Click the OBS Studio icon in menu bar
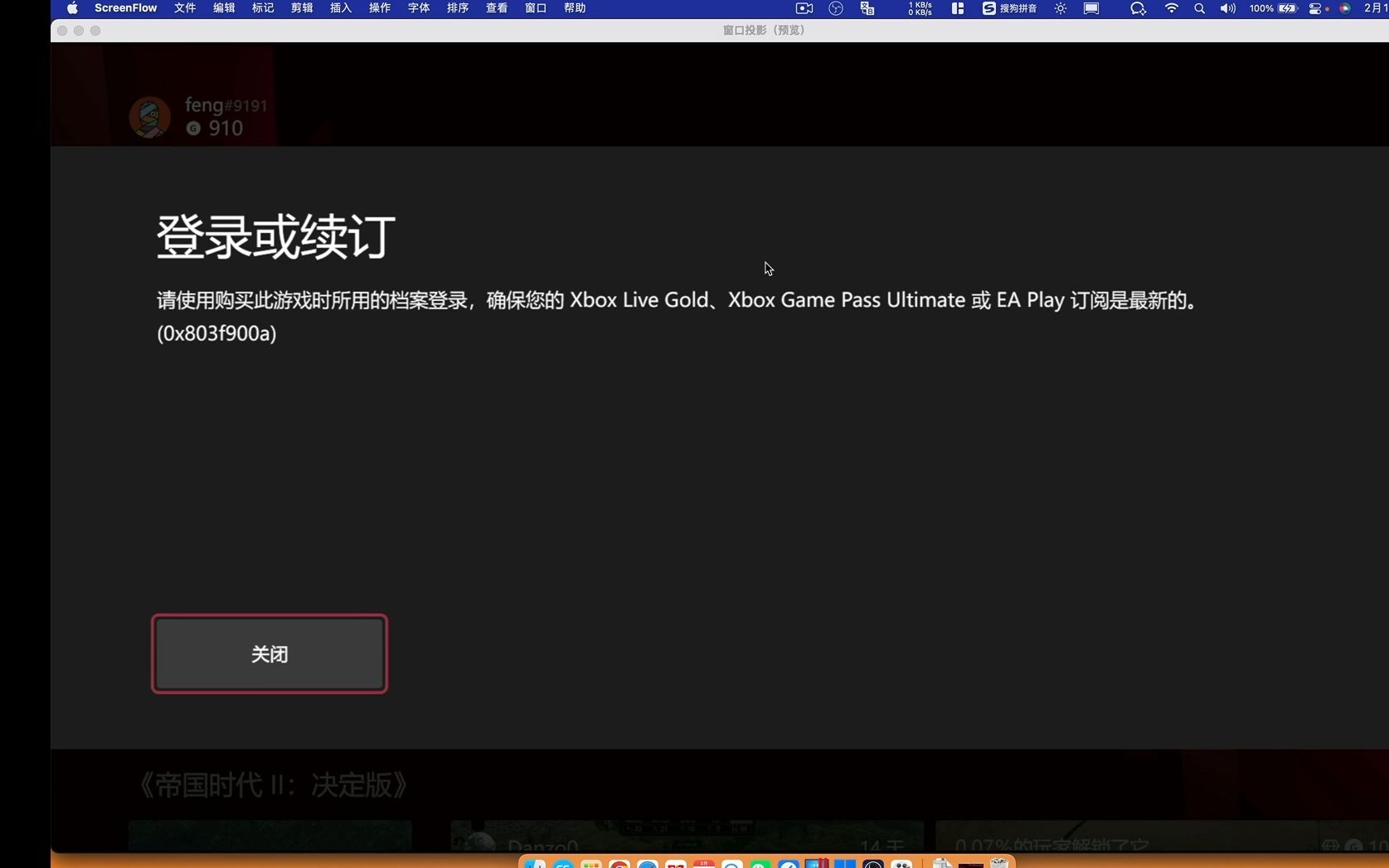 835,8
